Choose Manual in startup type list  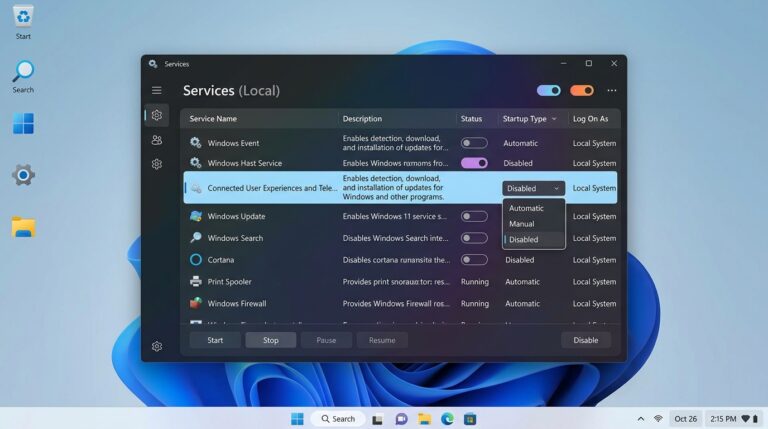(534, 224)
